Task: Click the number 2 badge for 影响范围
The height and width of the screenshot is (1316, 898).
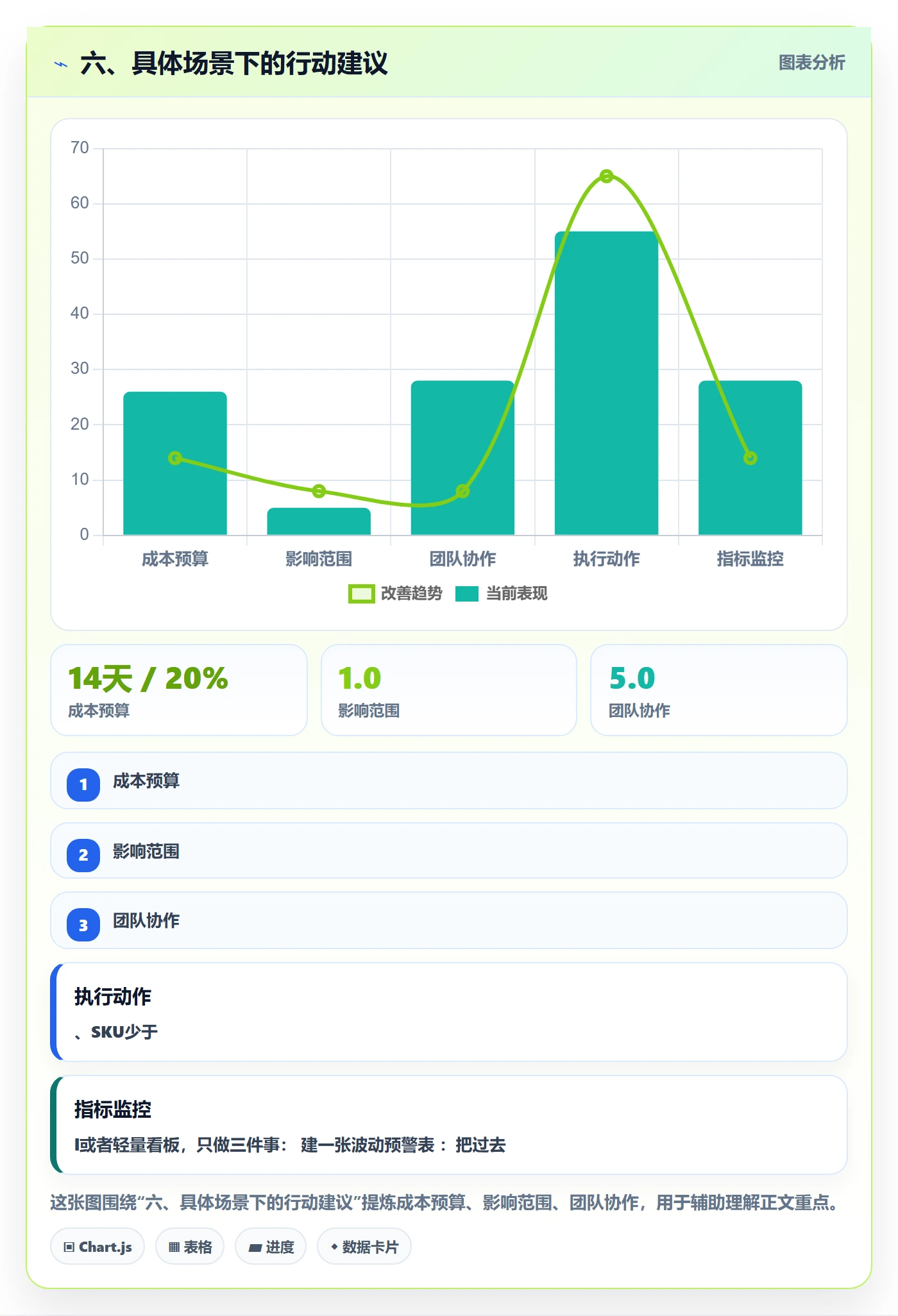Action: (83, 855)
